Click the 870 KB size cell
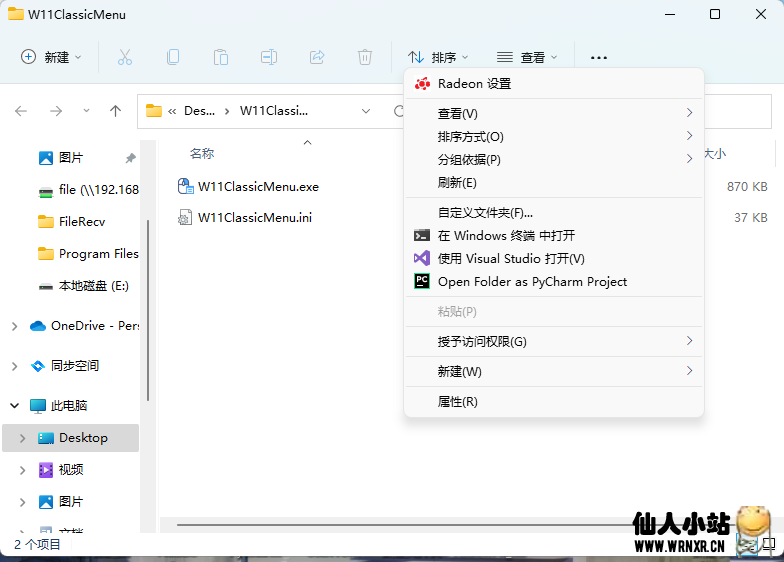This screenshot has height=562, width=784. 747,186
